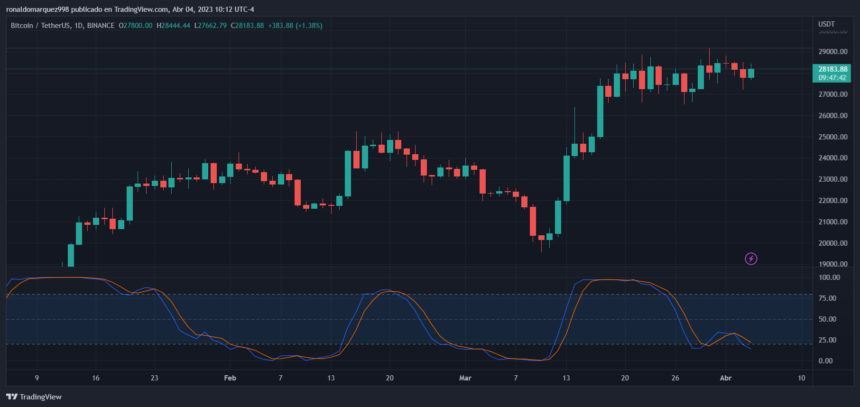
Task: Click the ronaldomarquez998 author name
Action: click(x=37, y=9)
